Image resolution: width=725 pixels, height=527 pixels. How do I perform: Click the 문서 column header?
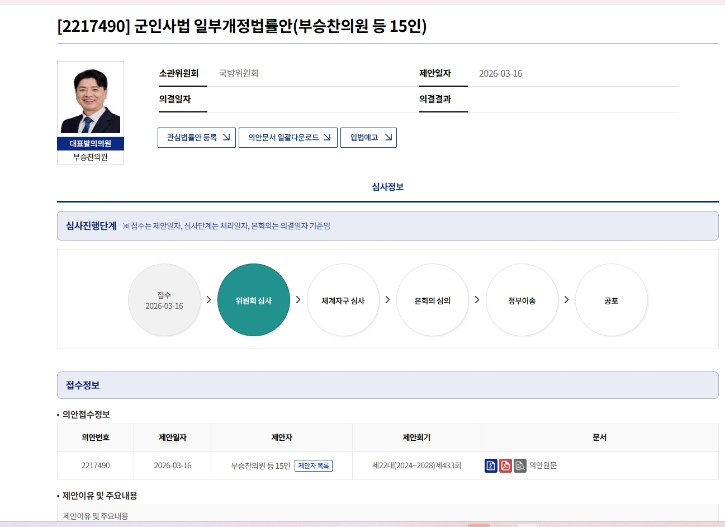(x=599, y=437)
